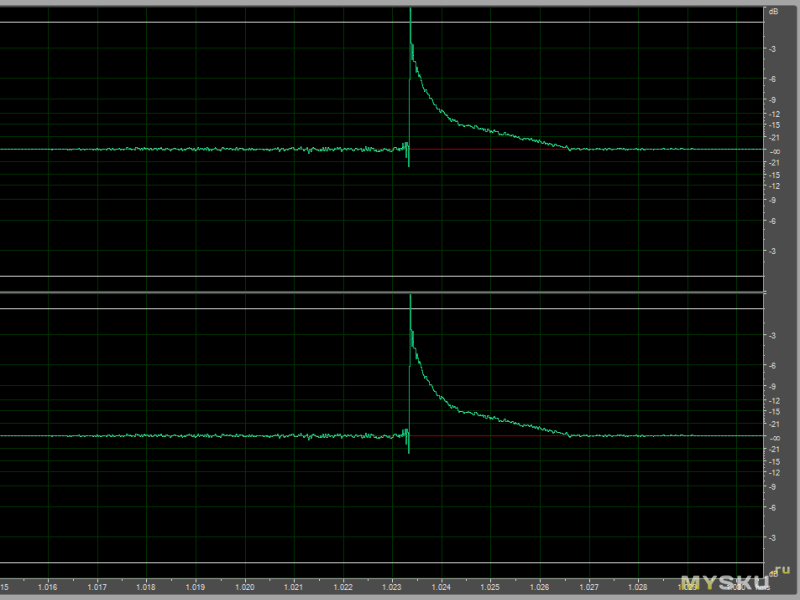
Task: Click the bottom channel's impulse spike peak
Action: [x=410, y=300]
